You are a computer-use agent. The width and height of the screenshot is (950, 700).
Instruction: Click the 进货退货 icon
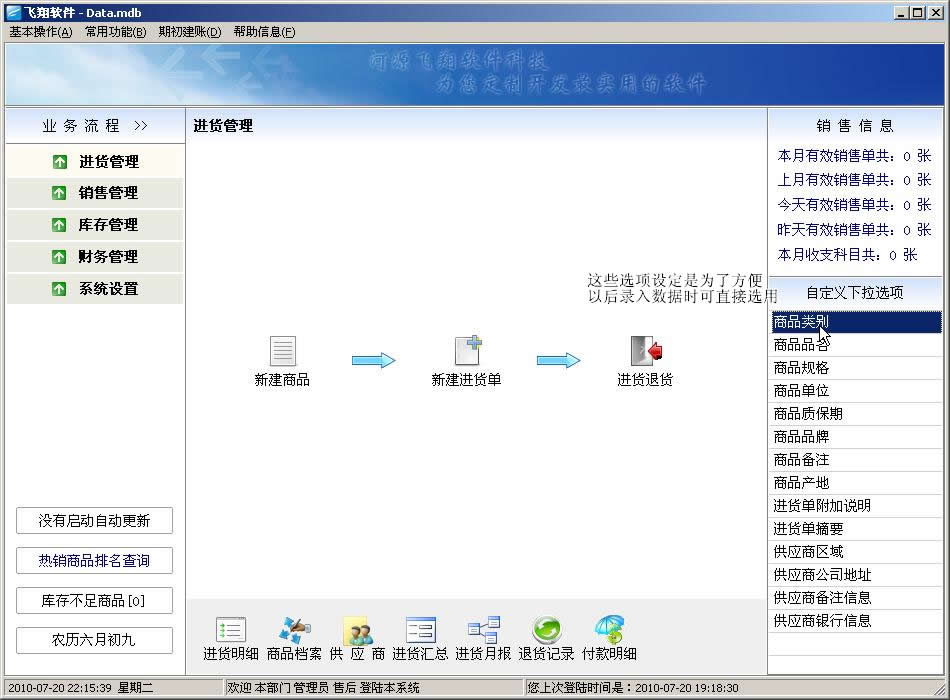[x=646, y=351]
